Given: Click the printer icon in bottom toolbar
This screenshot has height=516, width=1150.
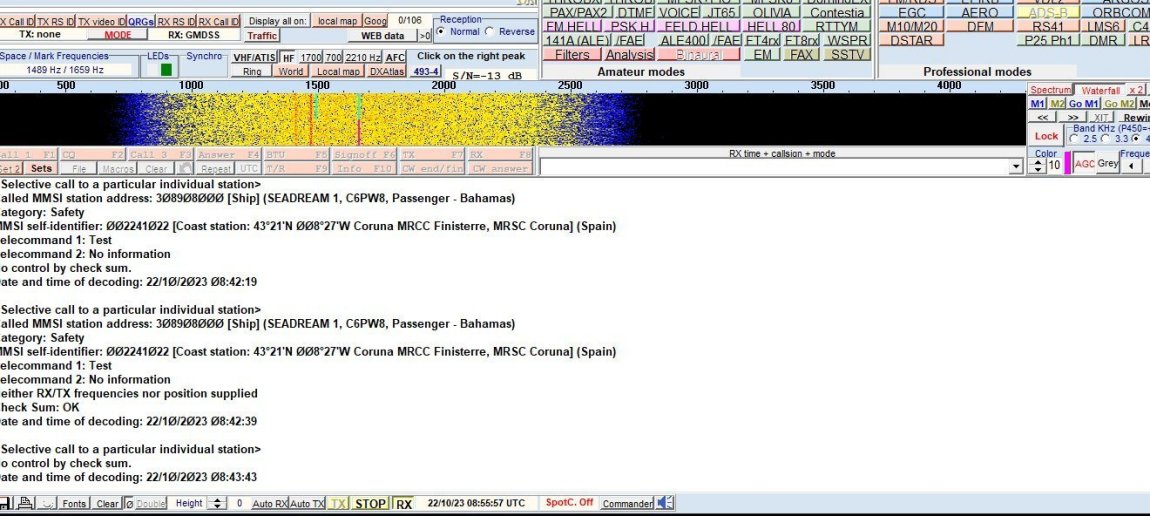Looking at the screenshot, I should click(25, 504).
